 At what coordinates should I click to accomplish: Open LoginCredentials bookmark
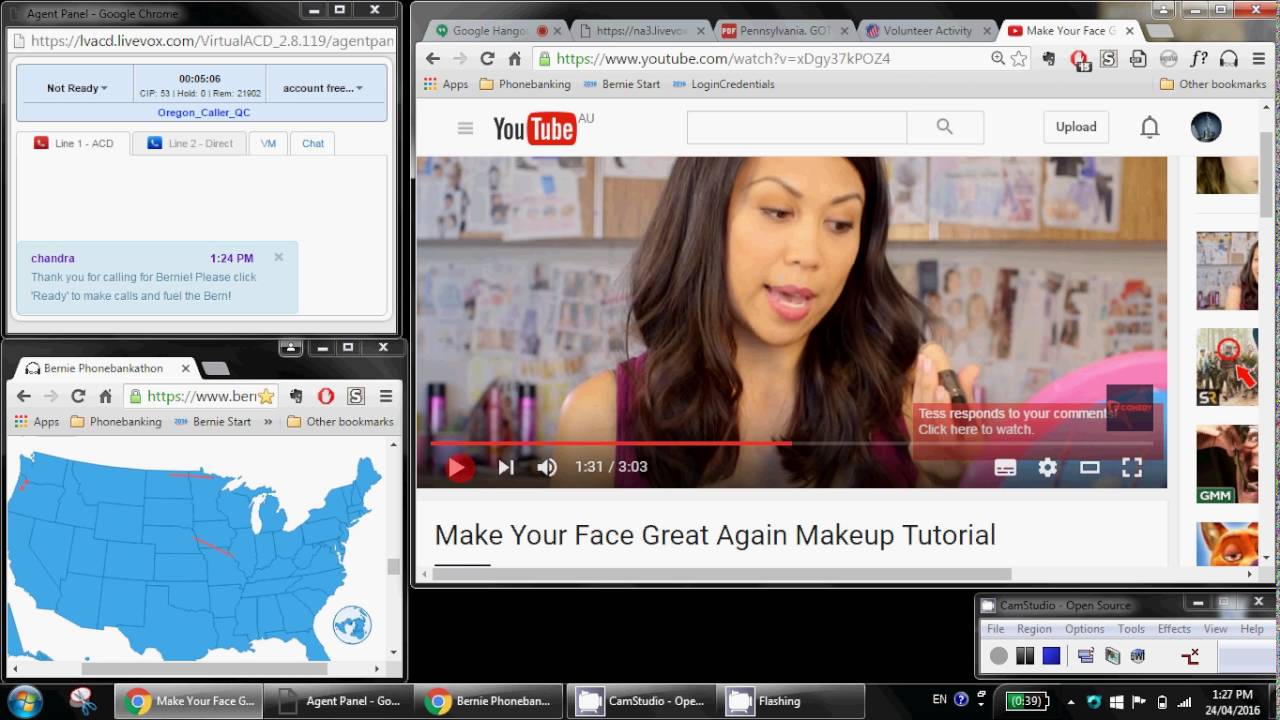[x=724, y=84]
